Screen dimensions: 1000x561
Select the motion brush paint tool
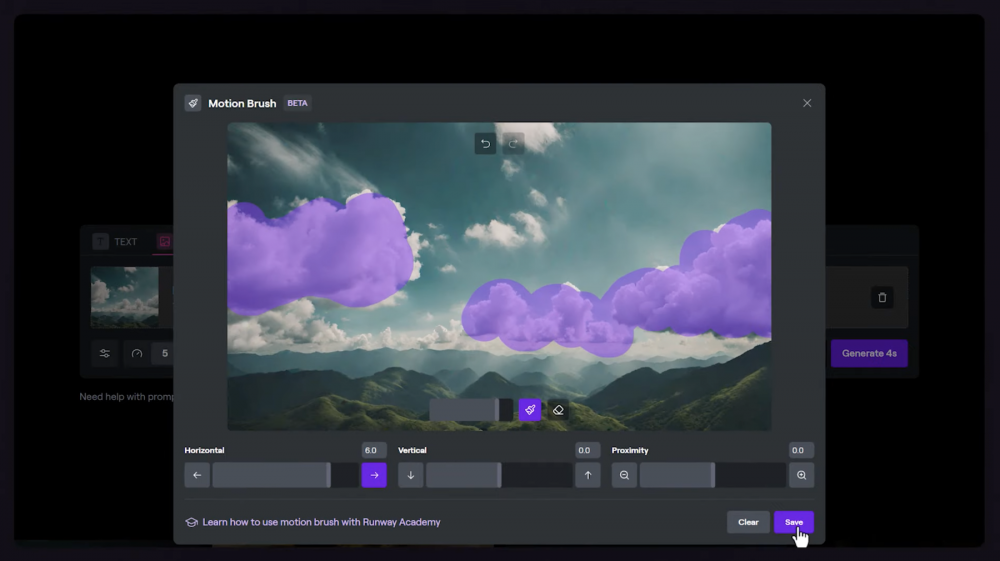[x=530, y=410]
